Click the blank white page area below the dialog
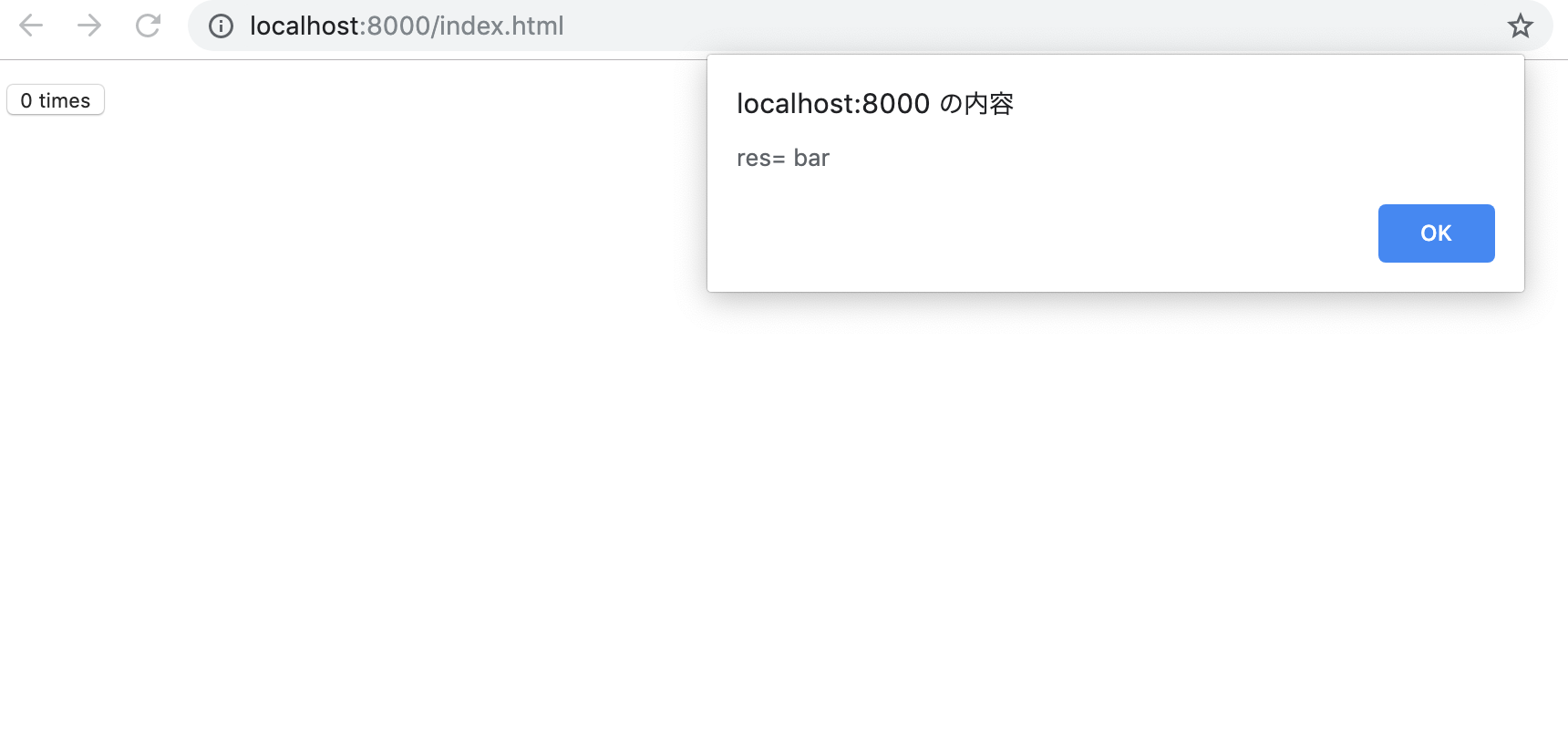 click(1112, 511)
